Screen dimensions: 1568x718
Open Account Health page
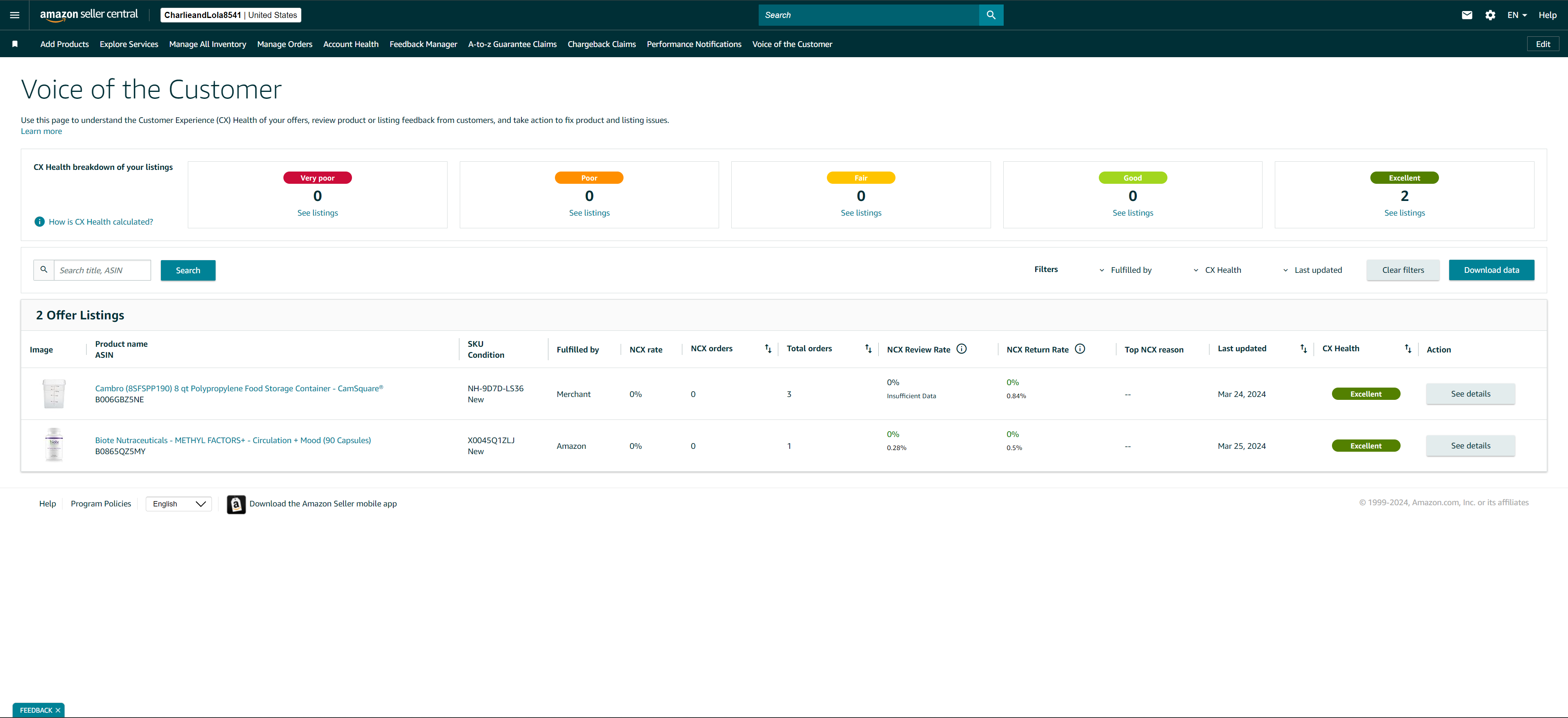click(x=351, y=45)
